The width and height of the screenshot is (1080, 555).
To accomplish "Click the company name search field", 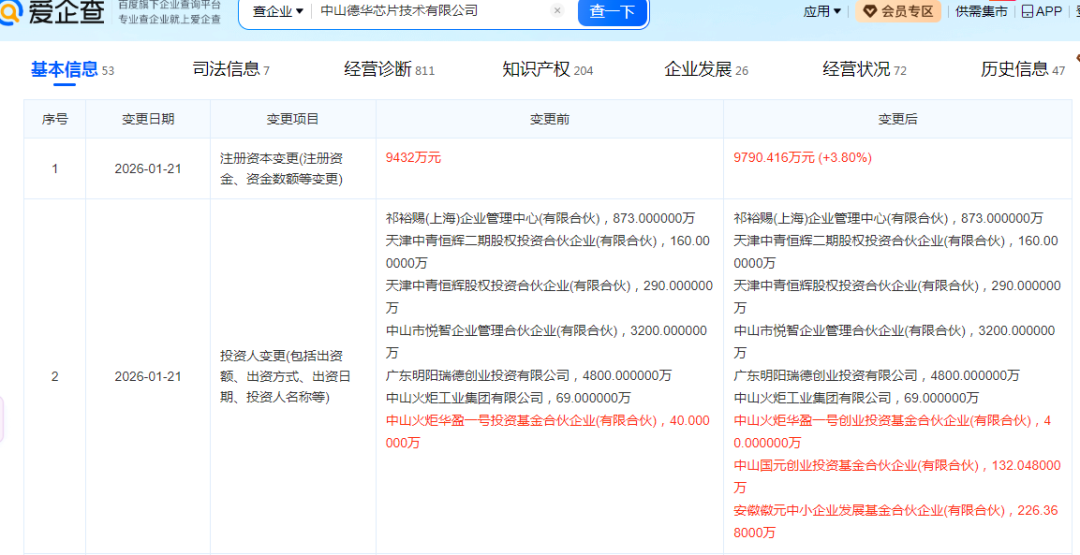I will point(430,11).
